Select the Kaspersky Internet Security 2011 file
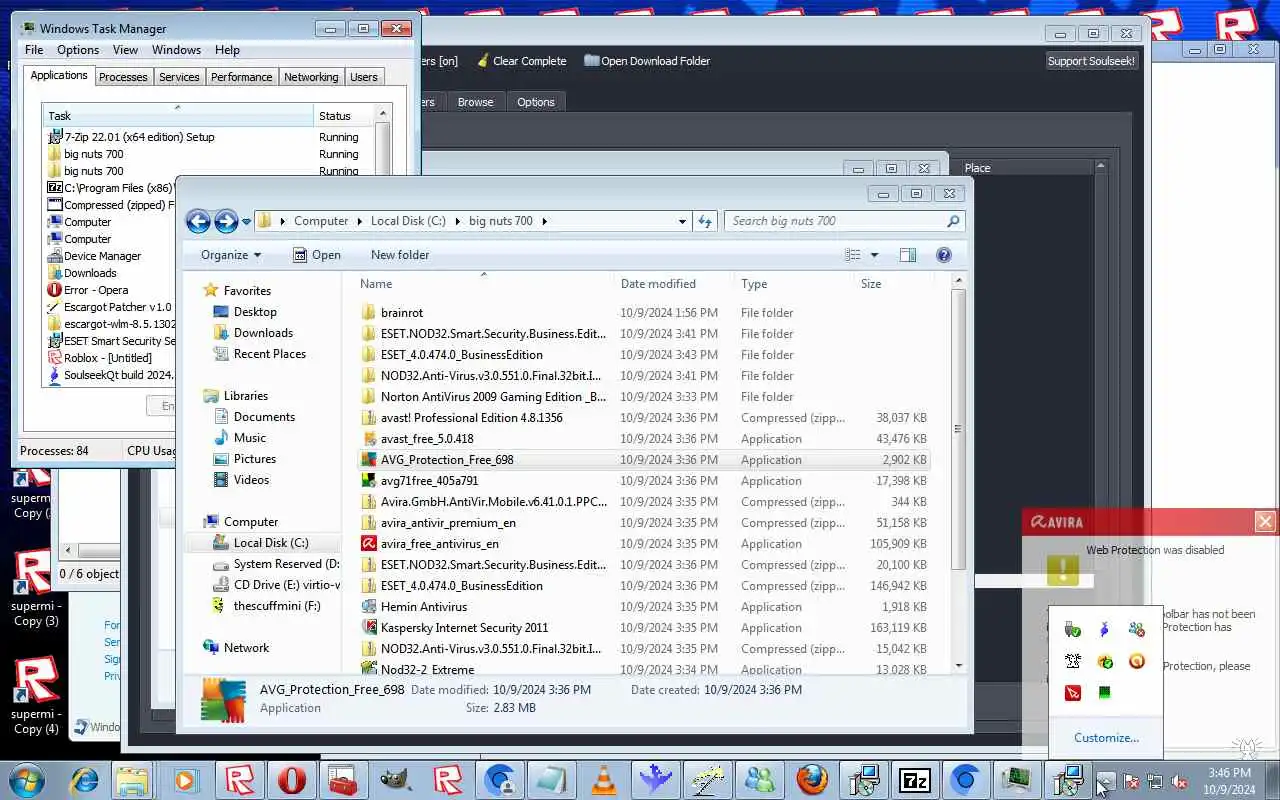Viewport: 1280px width, 800px height. [464, 628]
